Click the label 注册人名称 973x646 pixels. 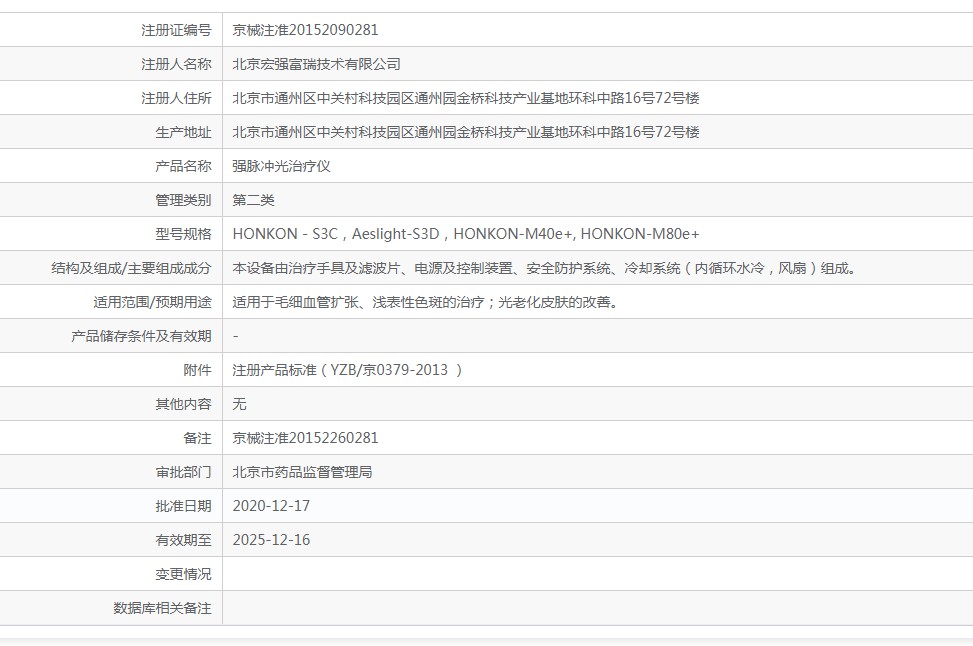[x=176, y=64]
